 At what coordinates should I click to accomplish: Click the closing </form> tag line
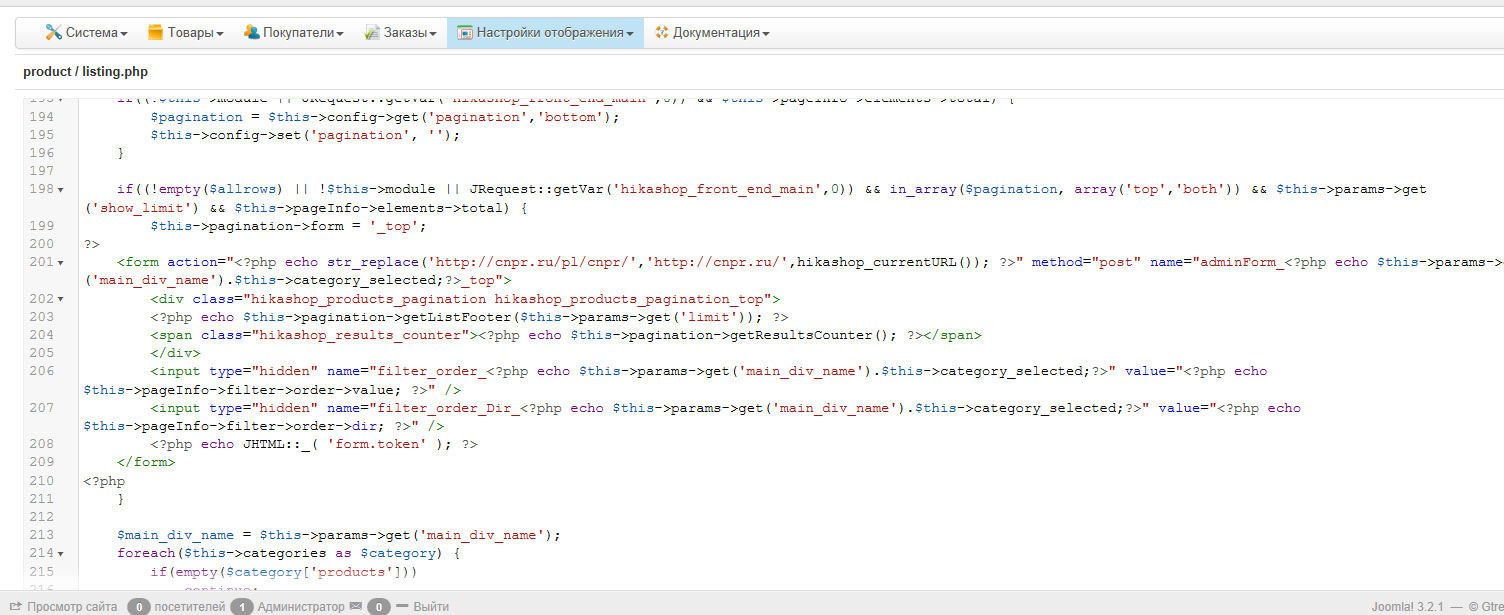[x=146, y=462]
